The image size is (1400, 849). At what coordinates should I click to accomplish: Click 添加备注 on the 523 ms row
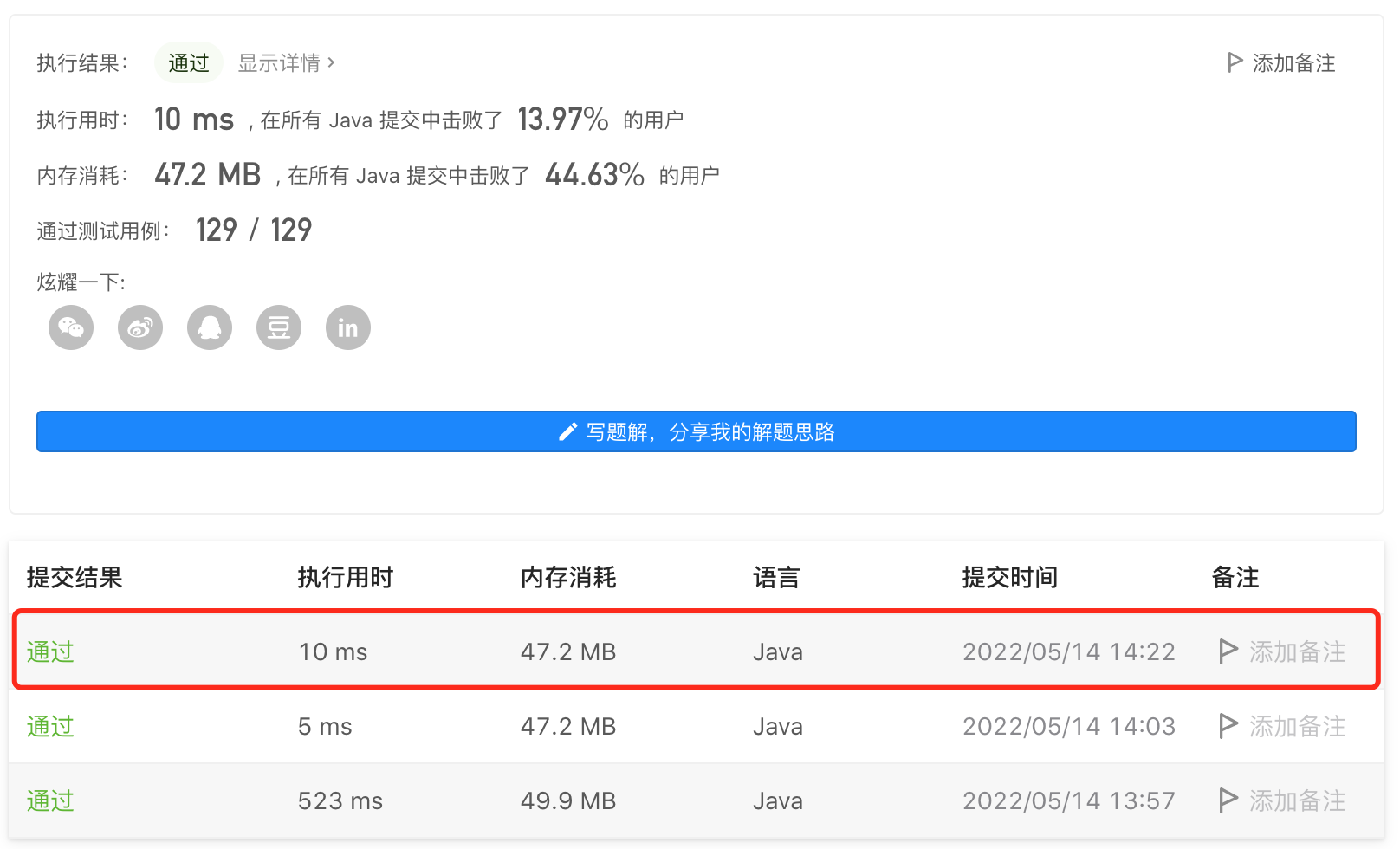point(1296,801)
